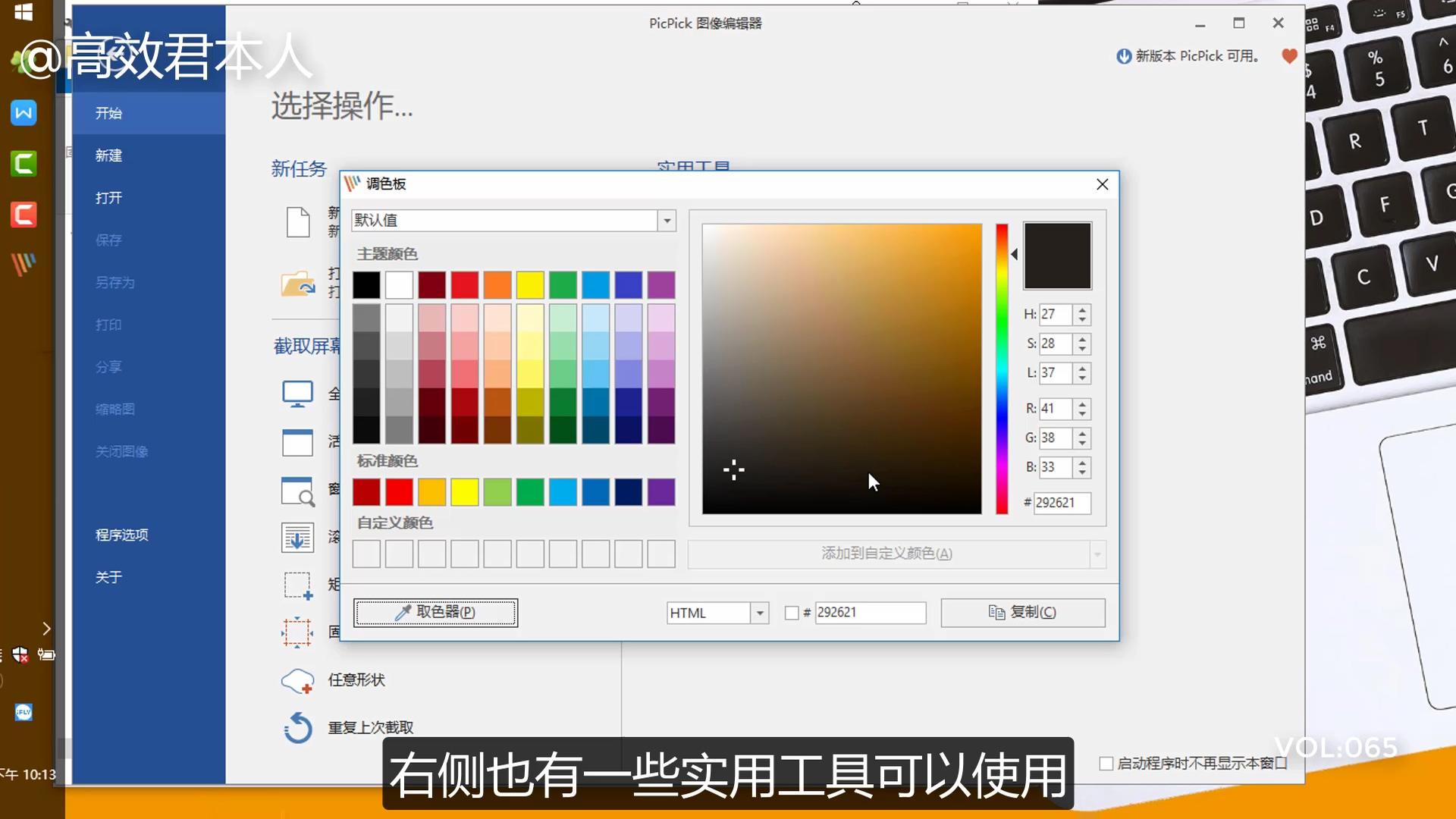Click the 取色器 eyedropper button

435,613
